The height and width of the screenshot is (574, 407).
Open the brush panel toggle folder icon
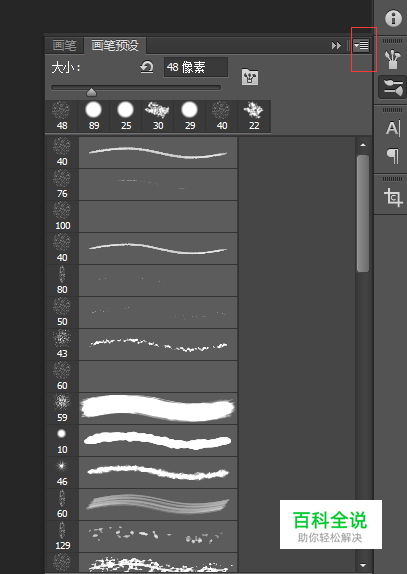(x=250, y=77)
